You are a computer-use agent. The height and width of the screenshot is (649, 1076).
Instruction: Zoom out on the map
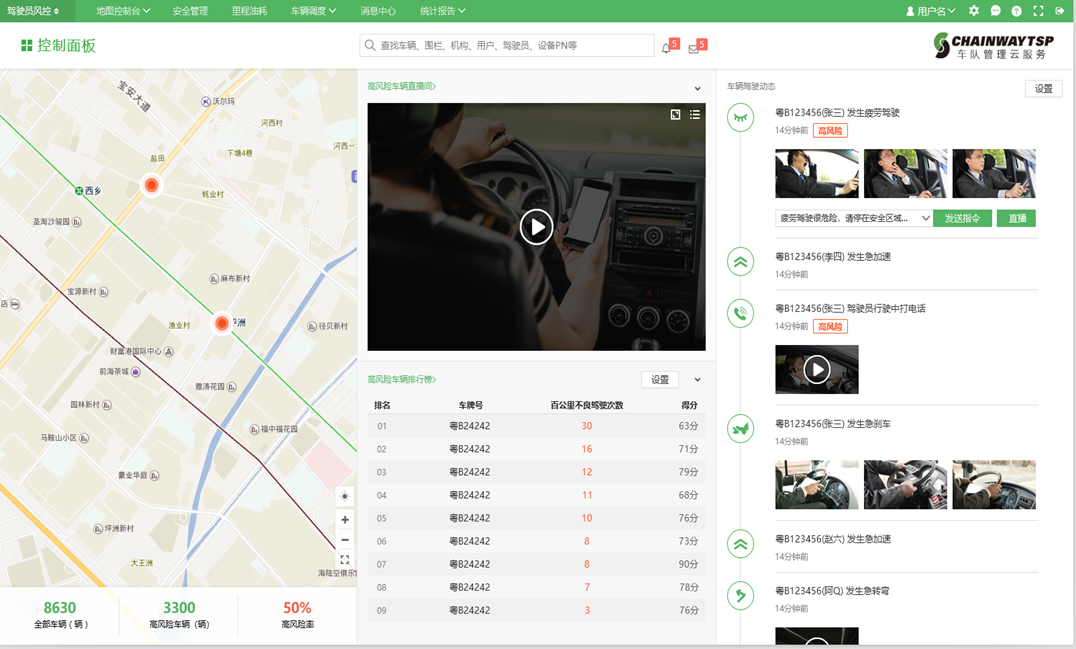click(x=344, y=540)
